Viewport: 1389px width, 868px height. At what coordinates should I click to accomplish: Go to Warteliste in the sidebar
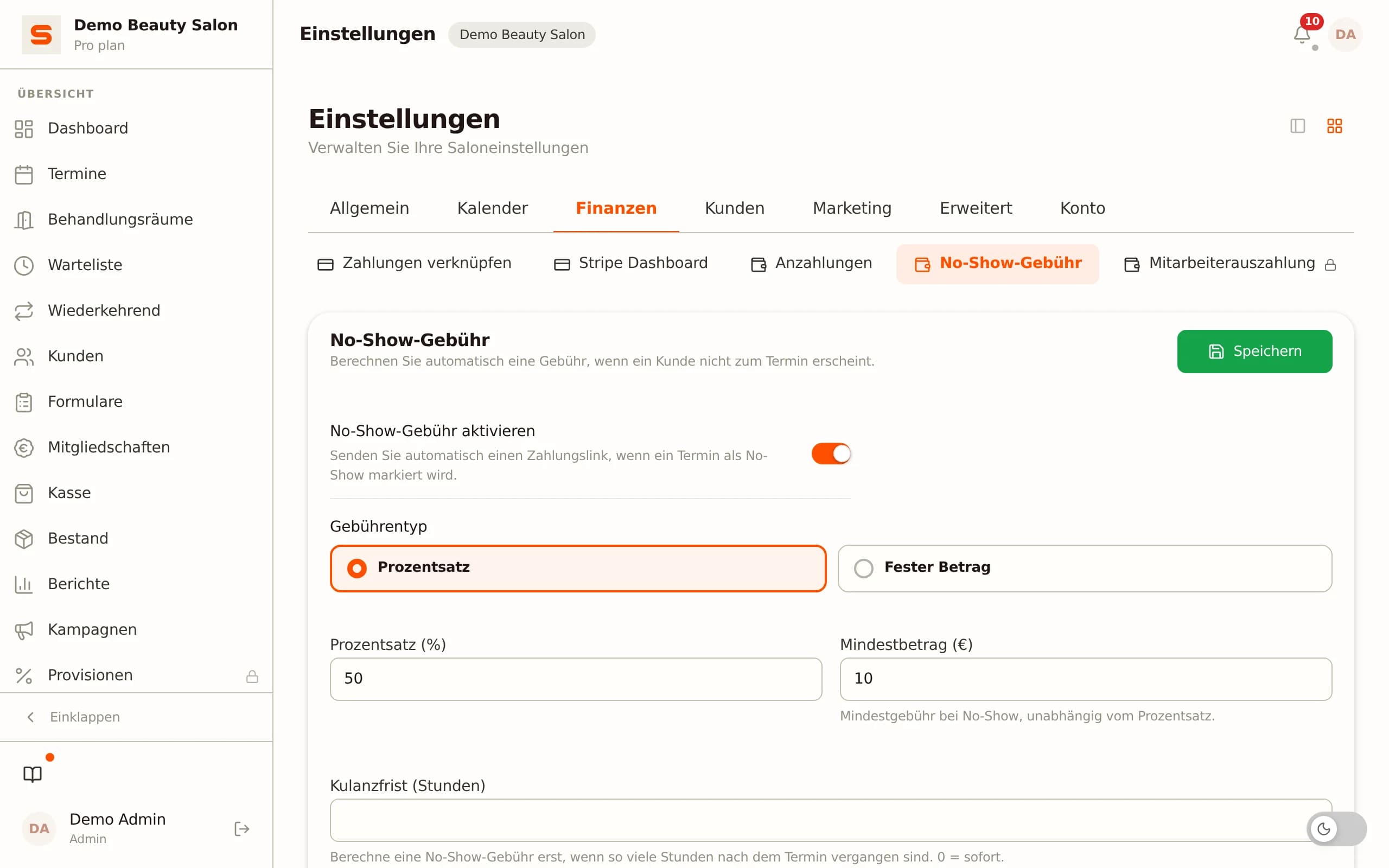click(x=136, y=265)
